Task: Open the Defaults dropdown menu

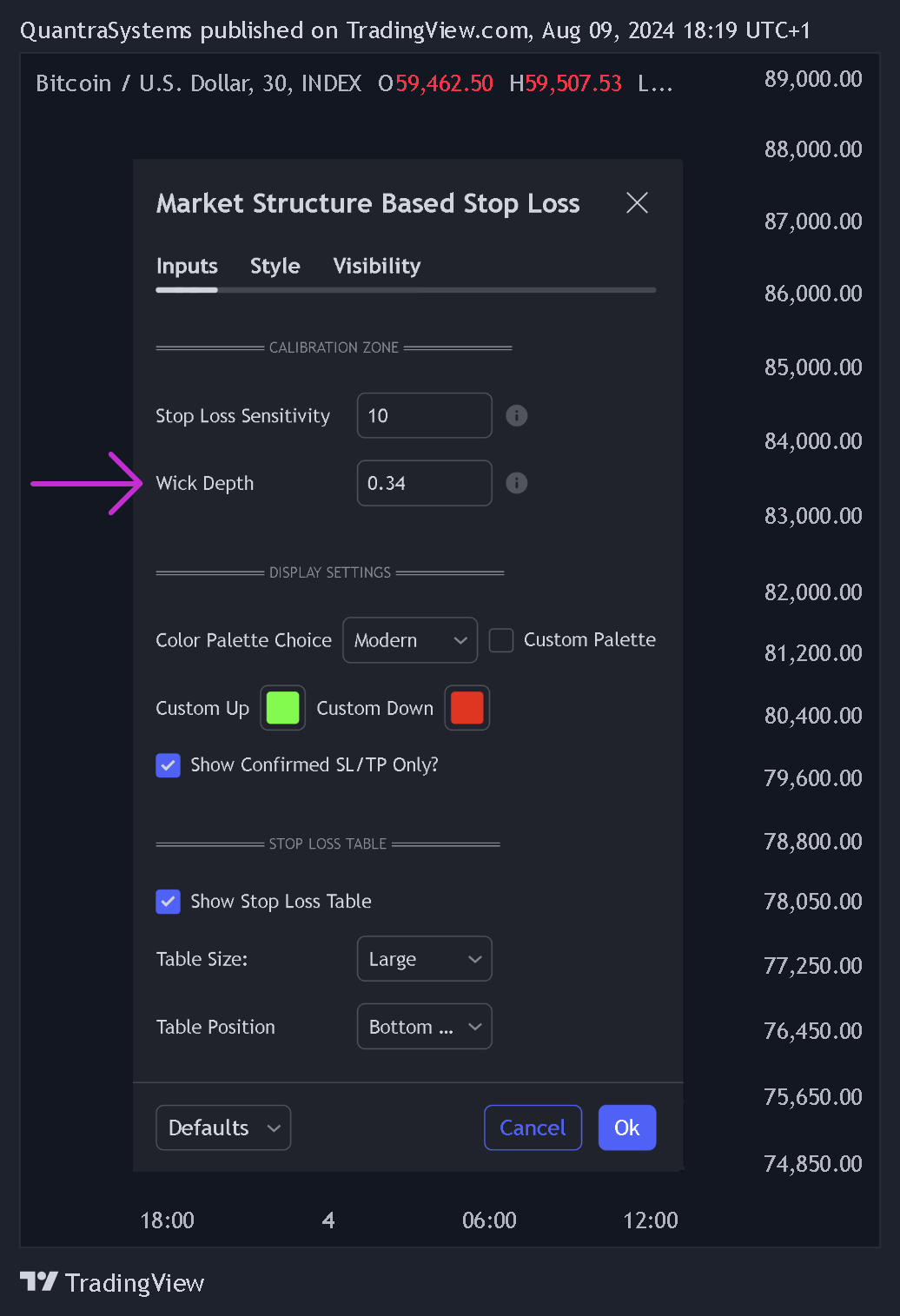Action: tap(223, 1128)
